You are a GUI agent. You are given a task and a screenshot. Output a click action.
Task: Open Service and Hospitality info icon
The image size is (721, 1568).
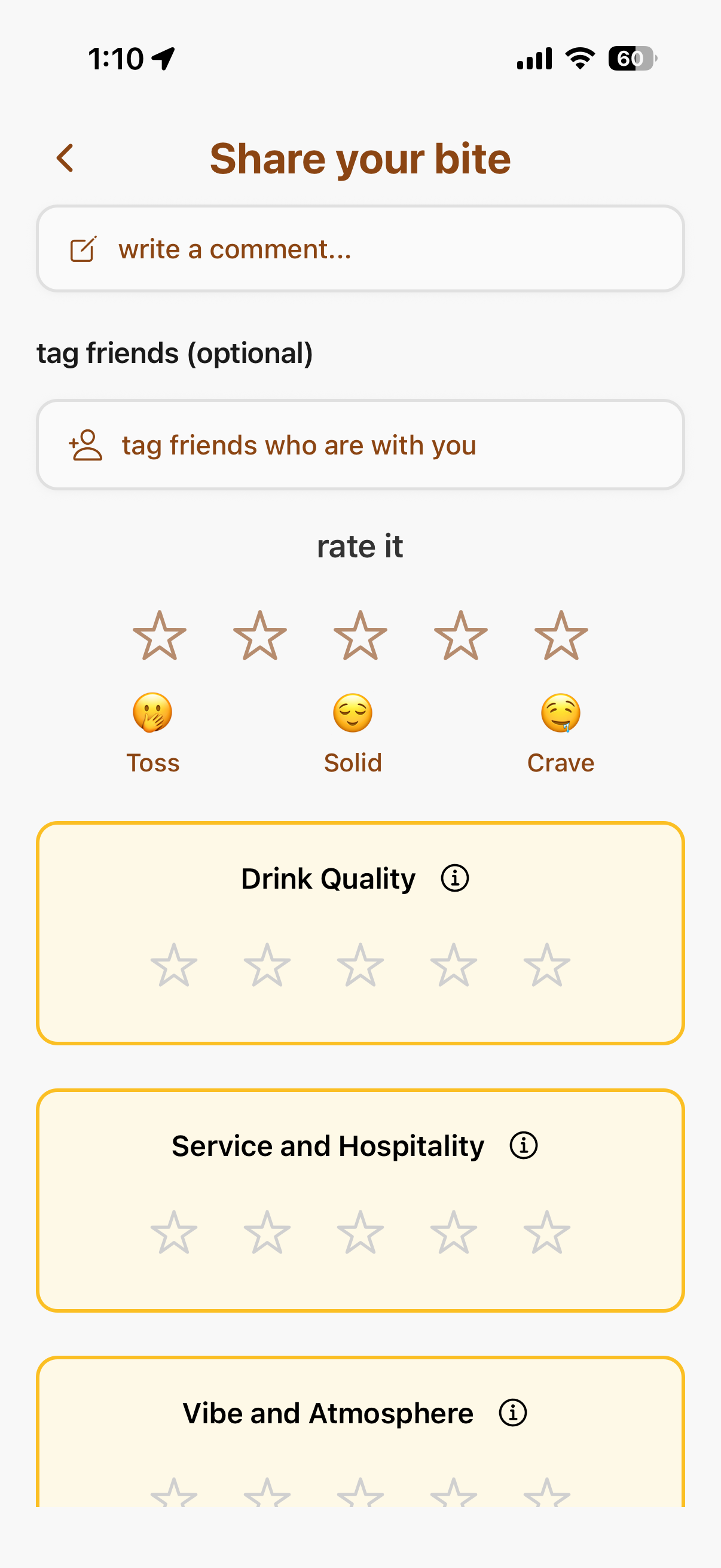(523, 1146)
